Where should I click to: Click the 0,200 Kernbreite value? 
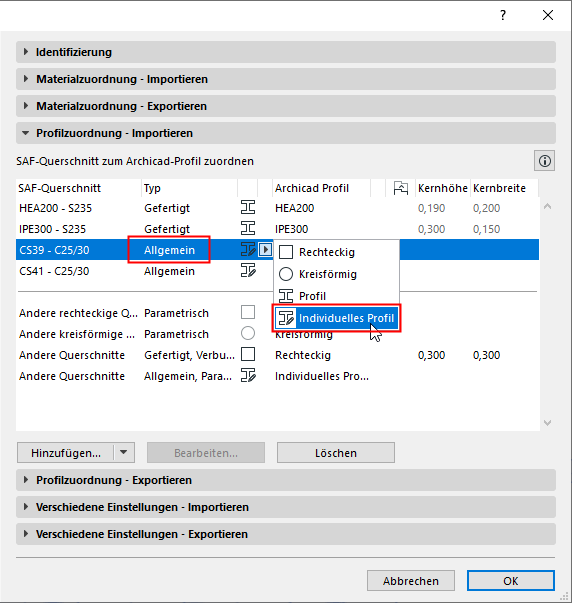click(x=486, y=208)
